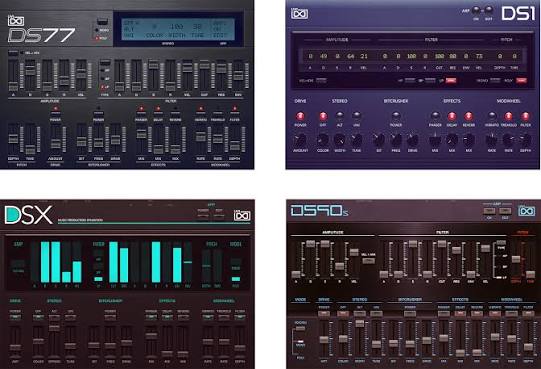
Task: Turn off the Stereo Off button on DS1
Action: click(x=323, y=116)
